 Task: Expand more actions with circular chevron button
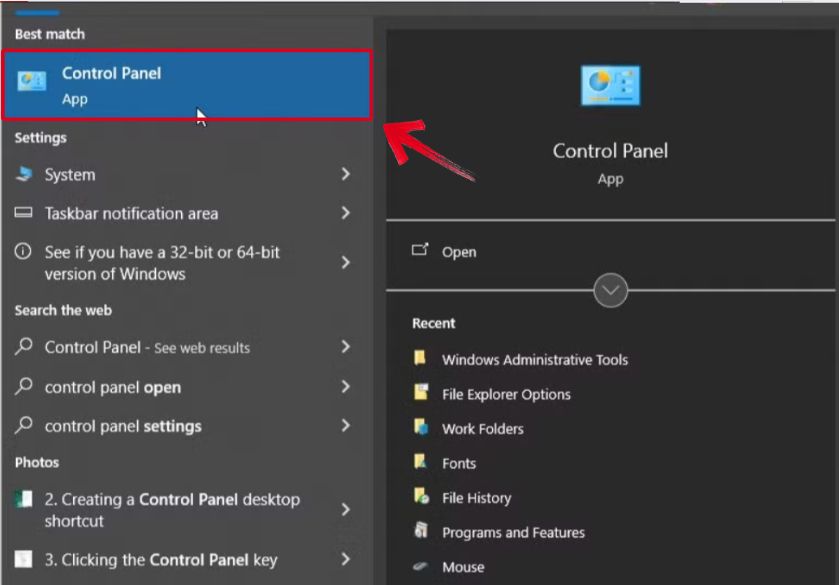pos(610,291)
